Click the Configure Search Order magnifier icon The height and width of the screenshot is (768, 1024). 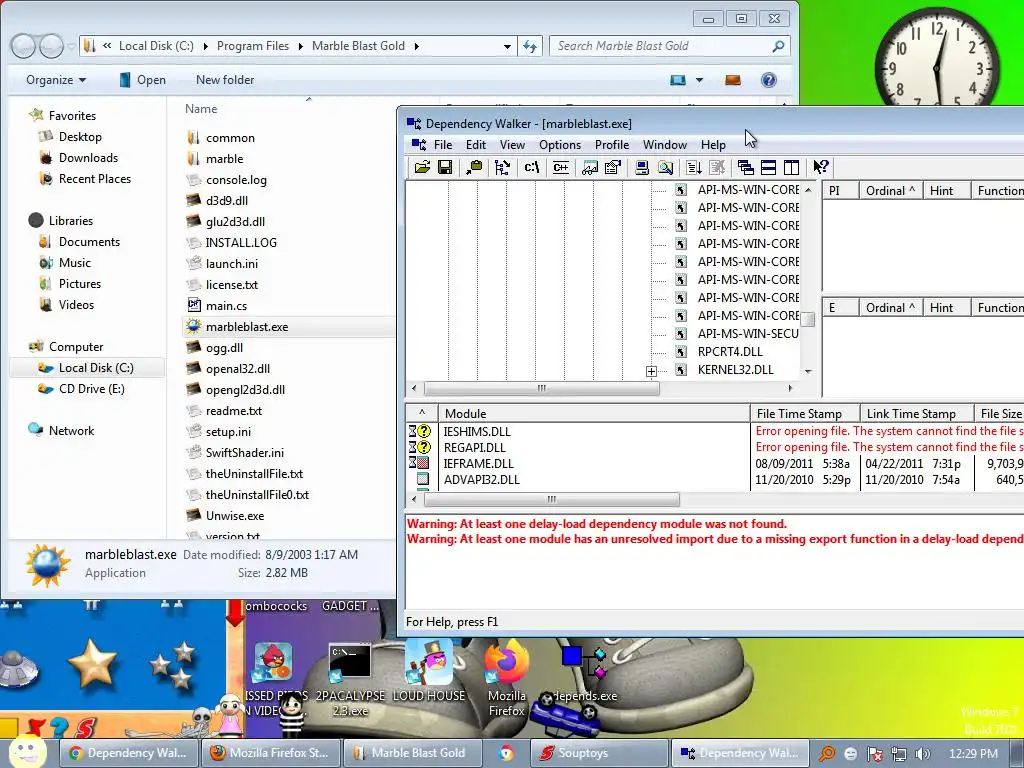(x=665, y=168)
